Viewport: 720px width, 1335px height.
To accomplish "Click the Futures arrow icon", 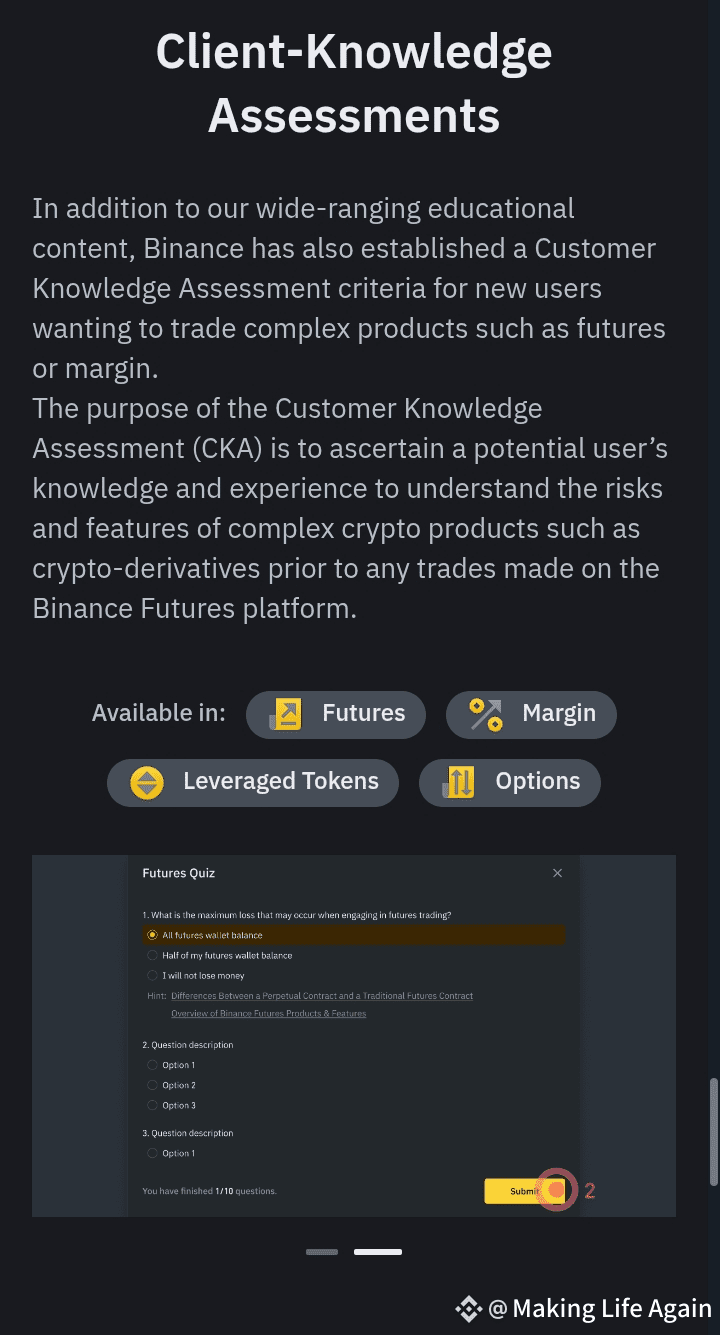I will point(285,714).
